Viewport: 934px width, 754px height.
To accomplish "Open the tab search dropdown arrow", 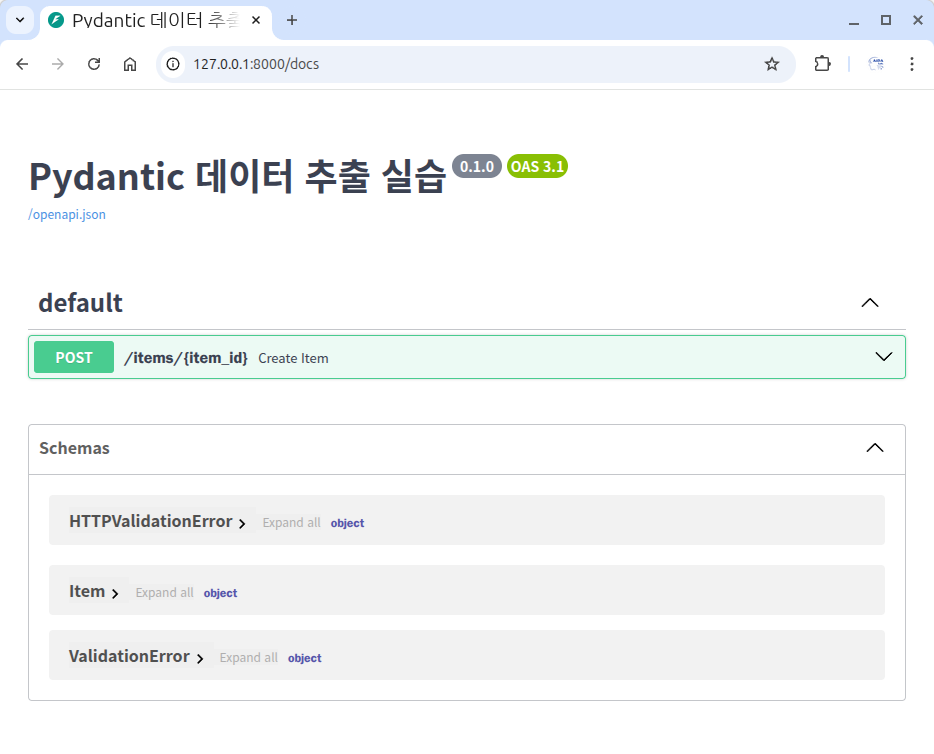I will [20, 20].
